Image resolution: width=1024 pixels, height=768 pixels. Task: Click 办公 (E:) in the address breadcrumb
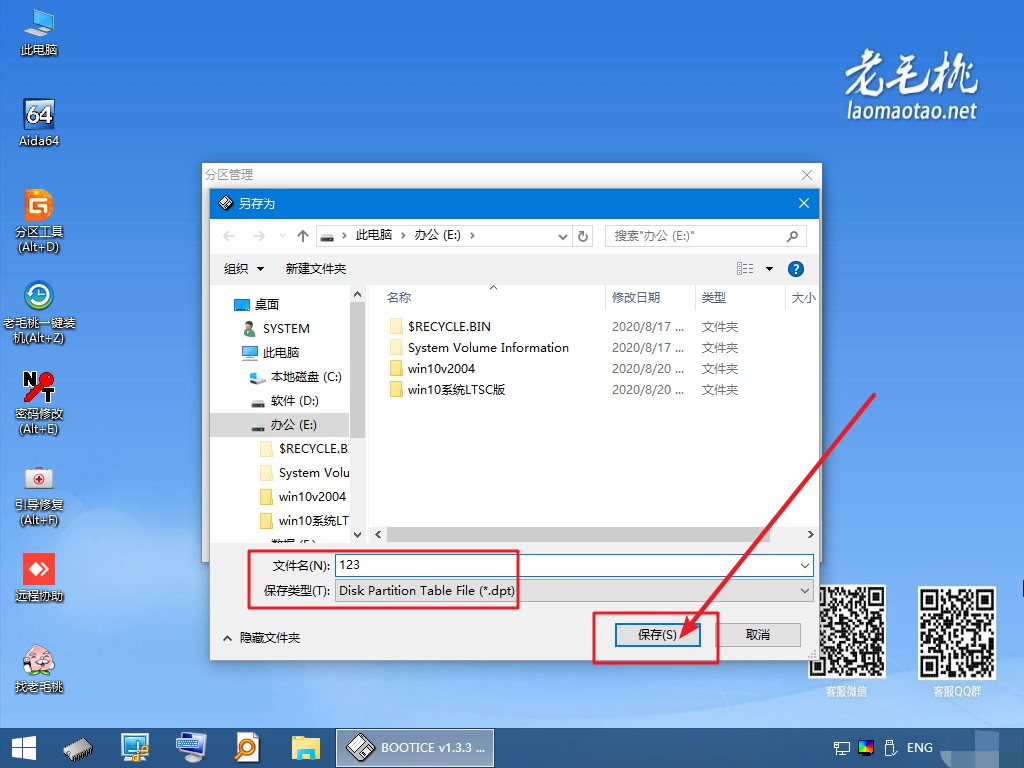(x=437, y=235)
